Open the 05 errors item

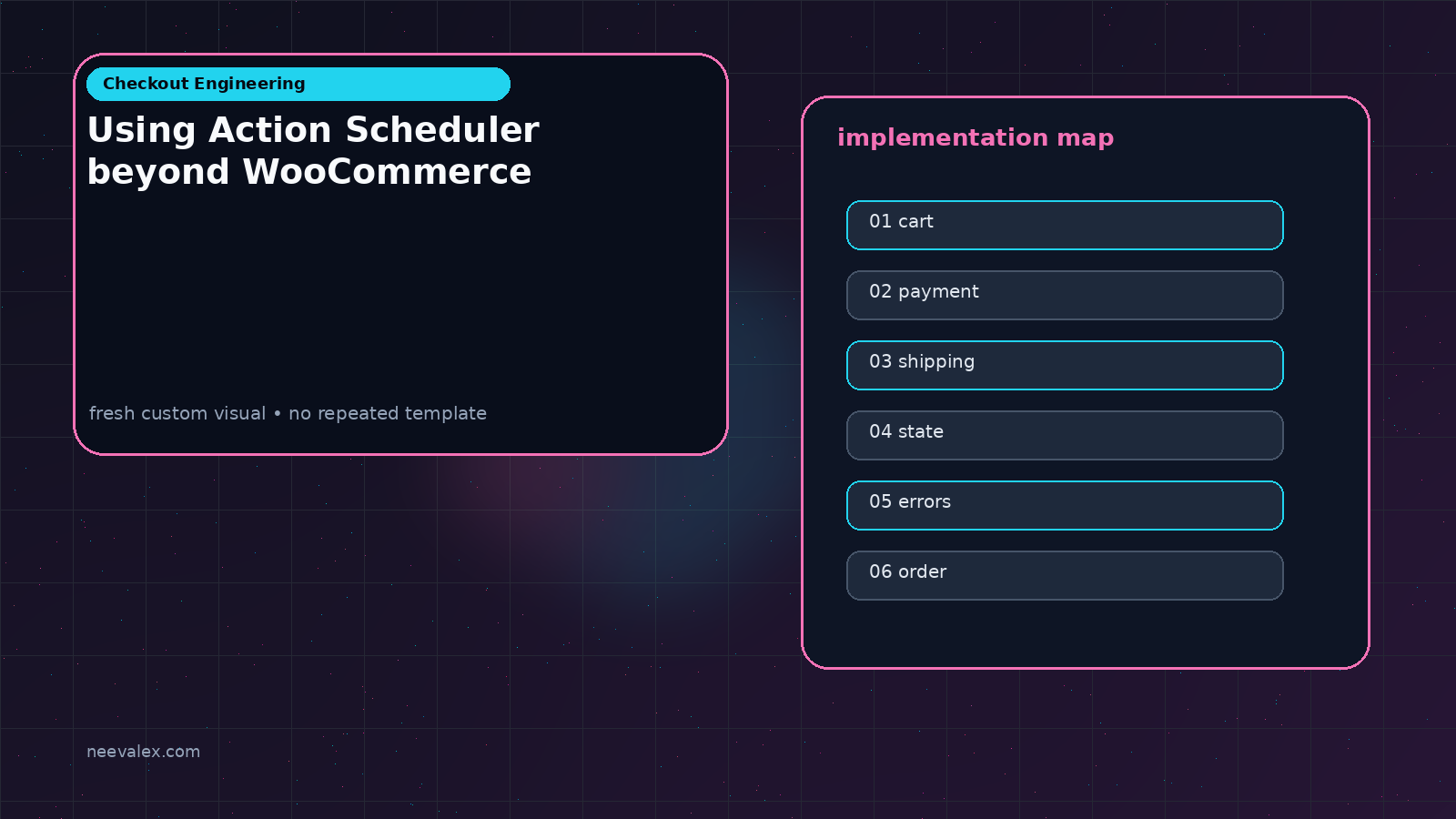coord(1065,505)
